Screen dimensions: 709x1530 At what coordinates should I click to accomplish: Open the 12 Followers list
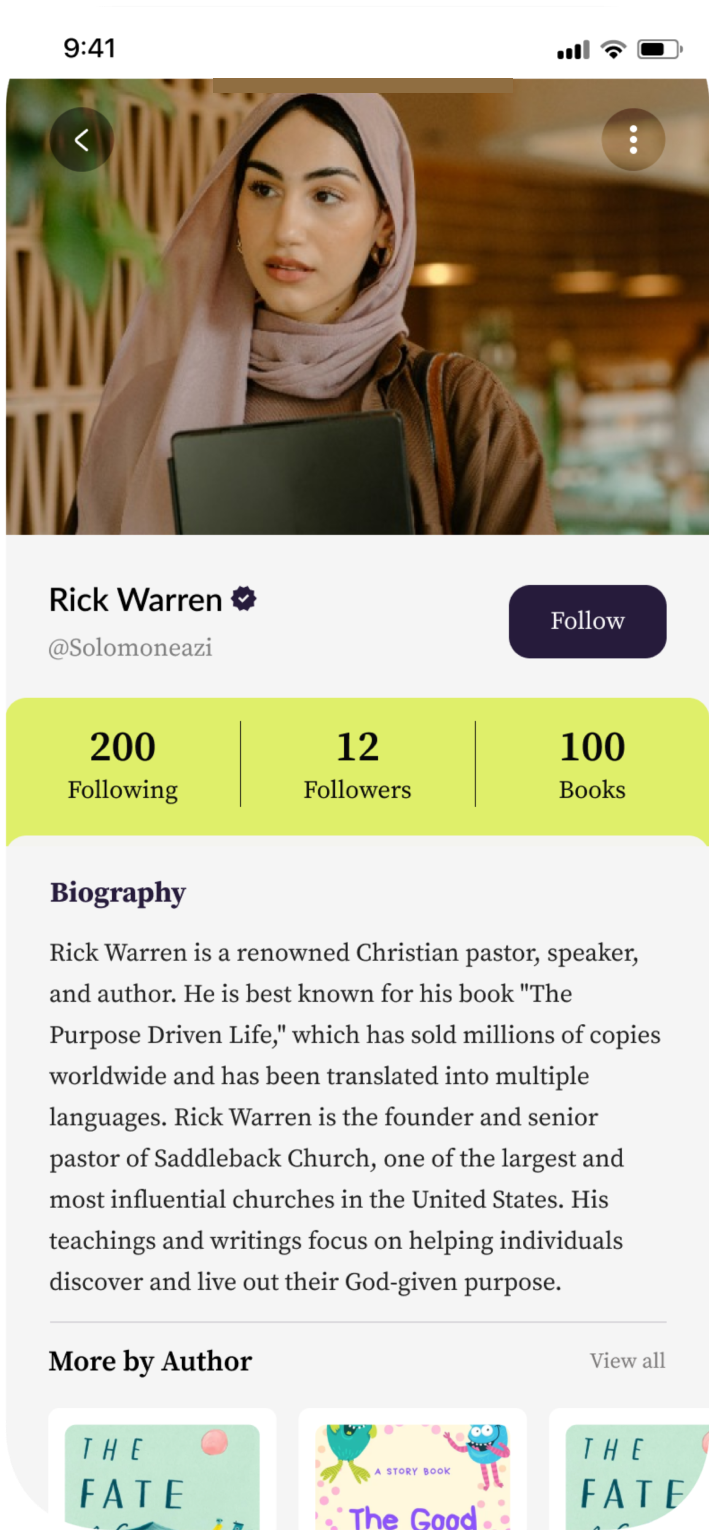pos(357,764)
